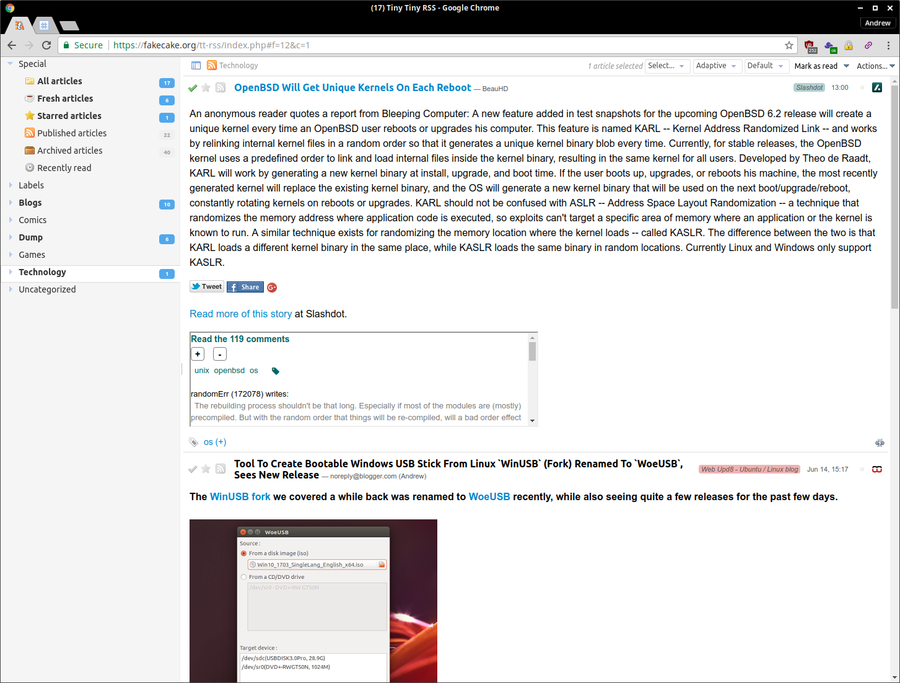
Task: Click the Mark as read button
Action: pyautogui.click(x=816, y=66)
